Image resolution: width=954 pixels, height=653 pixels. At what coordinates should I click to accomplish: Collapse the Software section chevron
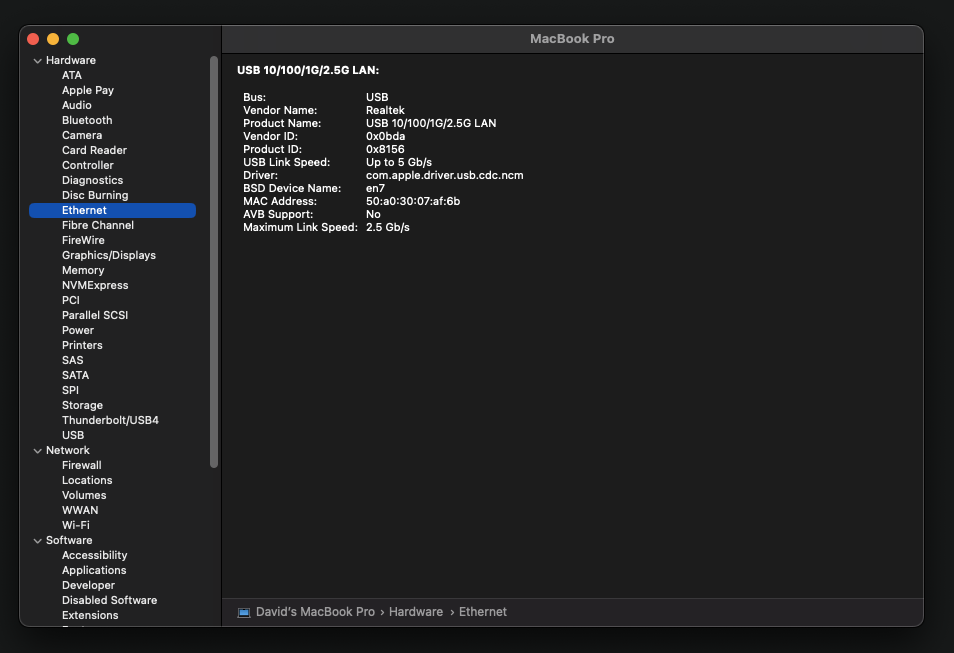pos(38,541)
